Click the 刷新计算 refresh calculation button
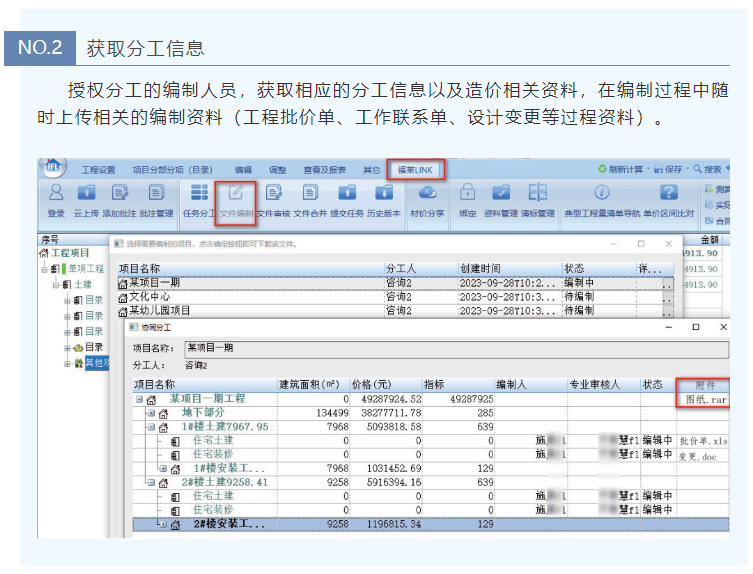This screenshot has height=574, width=753. click(x=621, y=169)
